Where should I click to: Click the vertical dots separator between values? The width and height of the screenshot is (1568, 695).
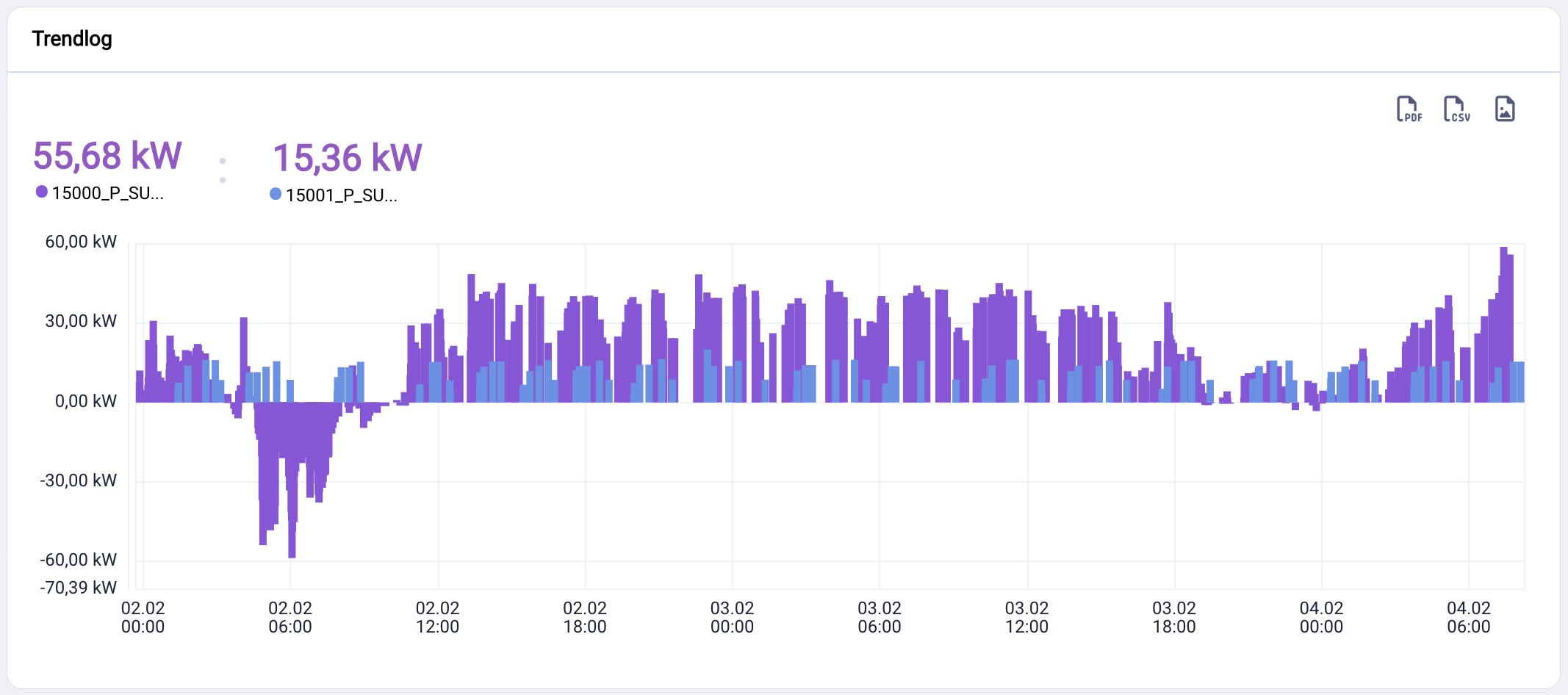coord(223,170)
